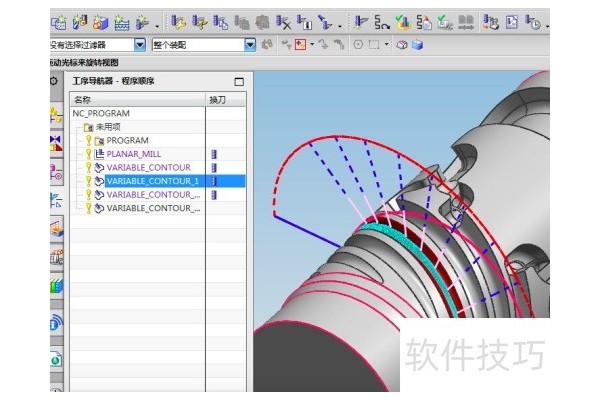Toggle the light bulb on the PROGRAM row
Image resolution: width=600 pixels, height=400 pixels.
pyautogui.click(x=88, y=140)
